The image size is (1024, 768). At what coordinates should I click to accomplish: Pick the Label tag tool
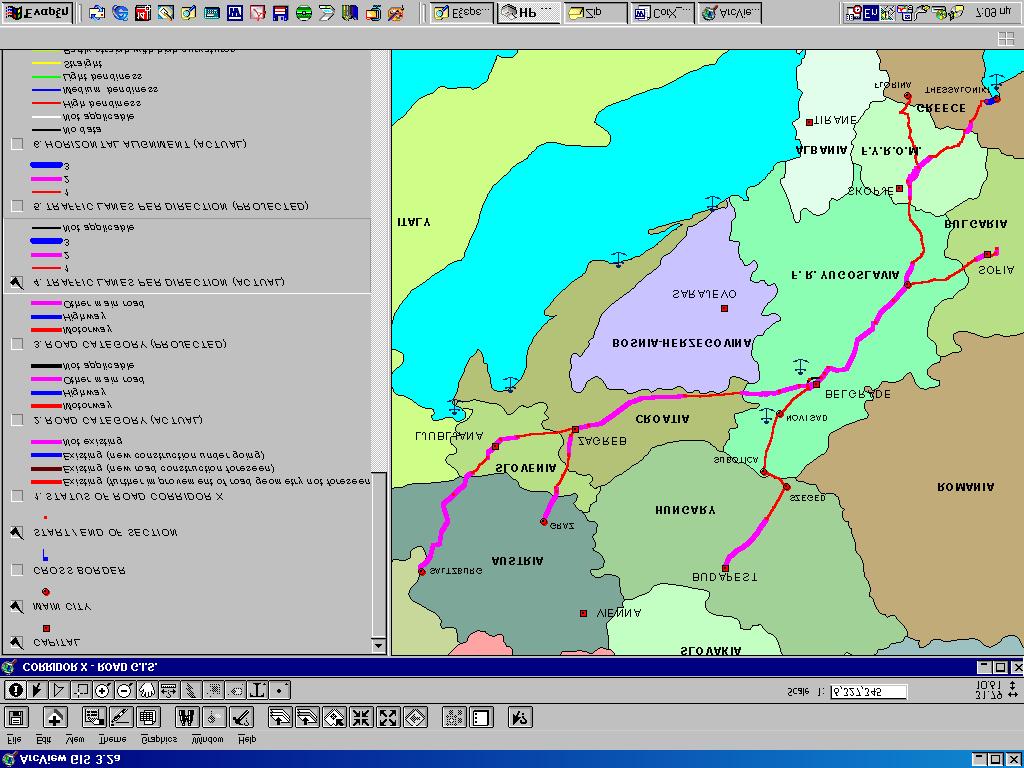tap(235, 690)
